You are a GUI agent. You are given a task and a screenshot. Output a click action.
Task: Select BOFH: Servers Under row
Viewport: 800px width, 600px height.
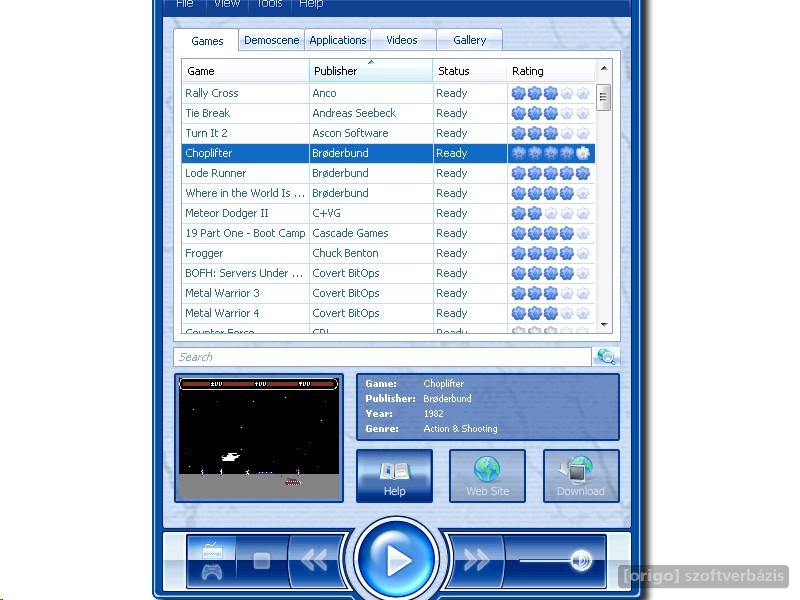pyautogui.click(x=388, y=273)
